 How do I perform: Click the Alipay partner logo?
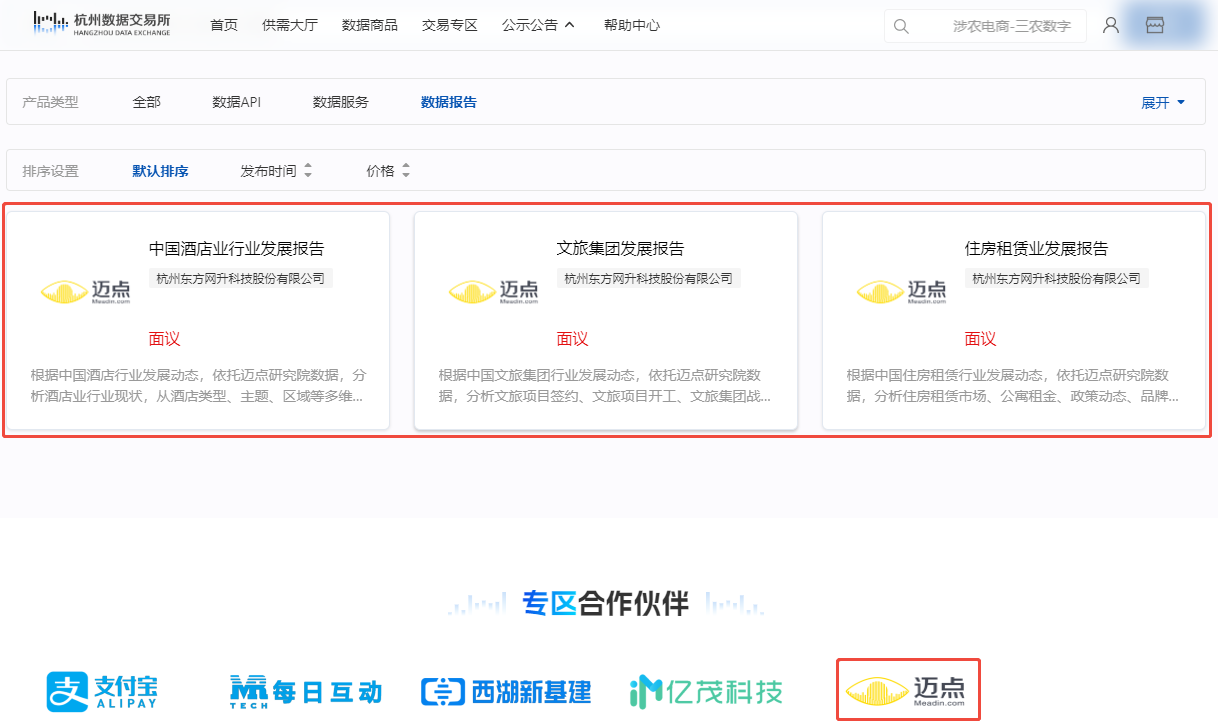point(103,690)
